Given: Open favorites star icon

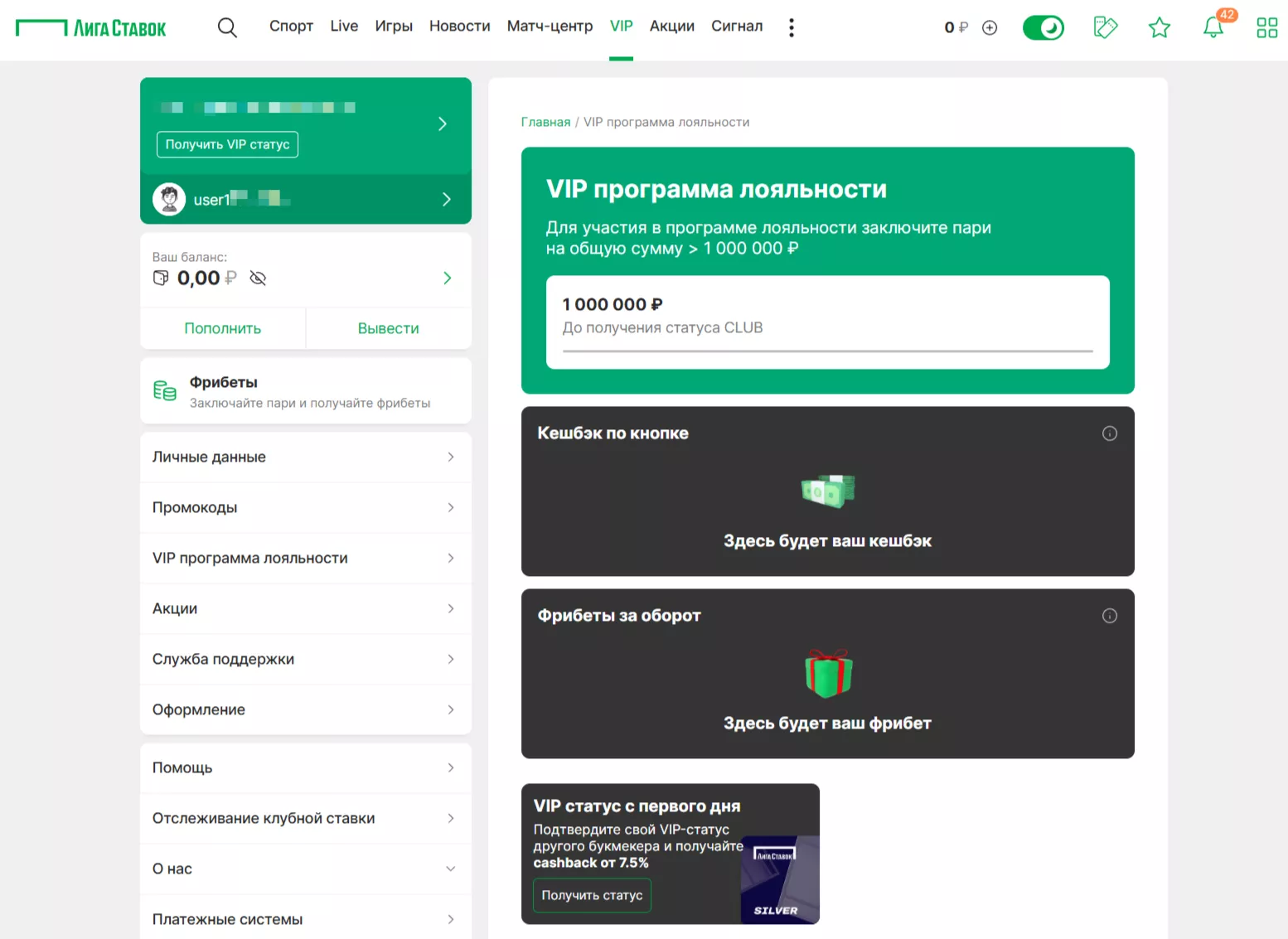Looking at the screenshot, I should tap(1159, 27).
